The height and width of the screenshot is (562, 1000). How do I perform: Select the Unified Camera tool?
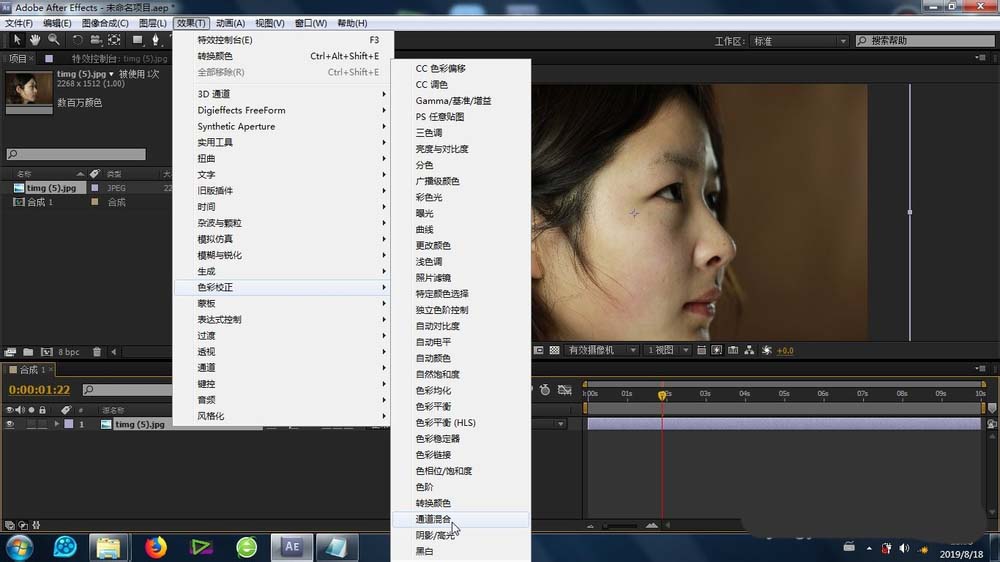coord(96,40)
